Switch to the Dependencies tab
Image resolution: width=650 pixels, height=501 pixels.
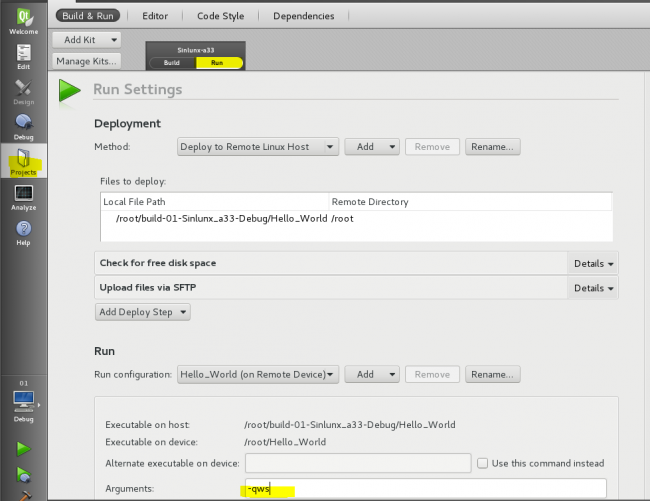303,16
